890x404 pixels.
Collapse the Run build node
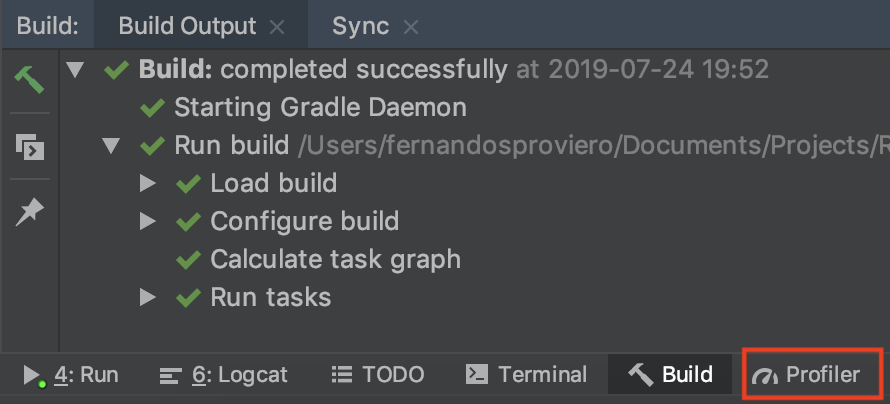point(111,146)
